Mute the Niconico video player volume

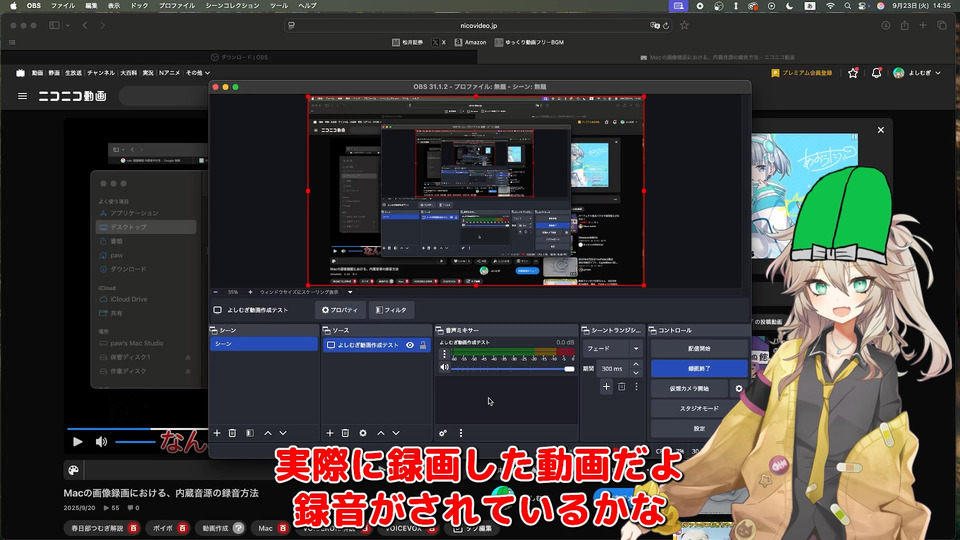coord(101,441)
